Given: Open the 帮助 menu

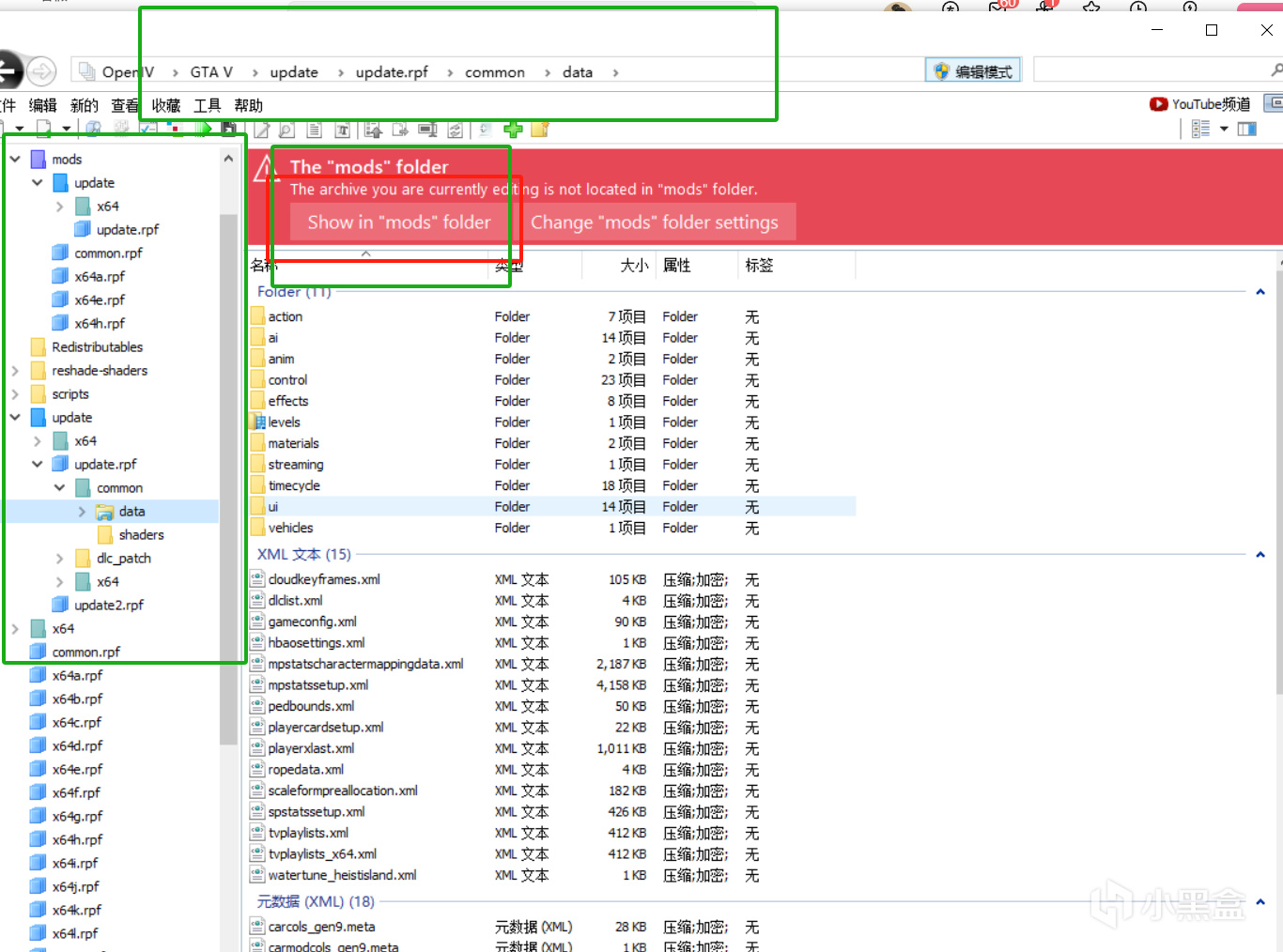Looking at the screenshot, I should click(249, 105).
